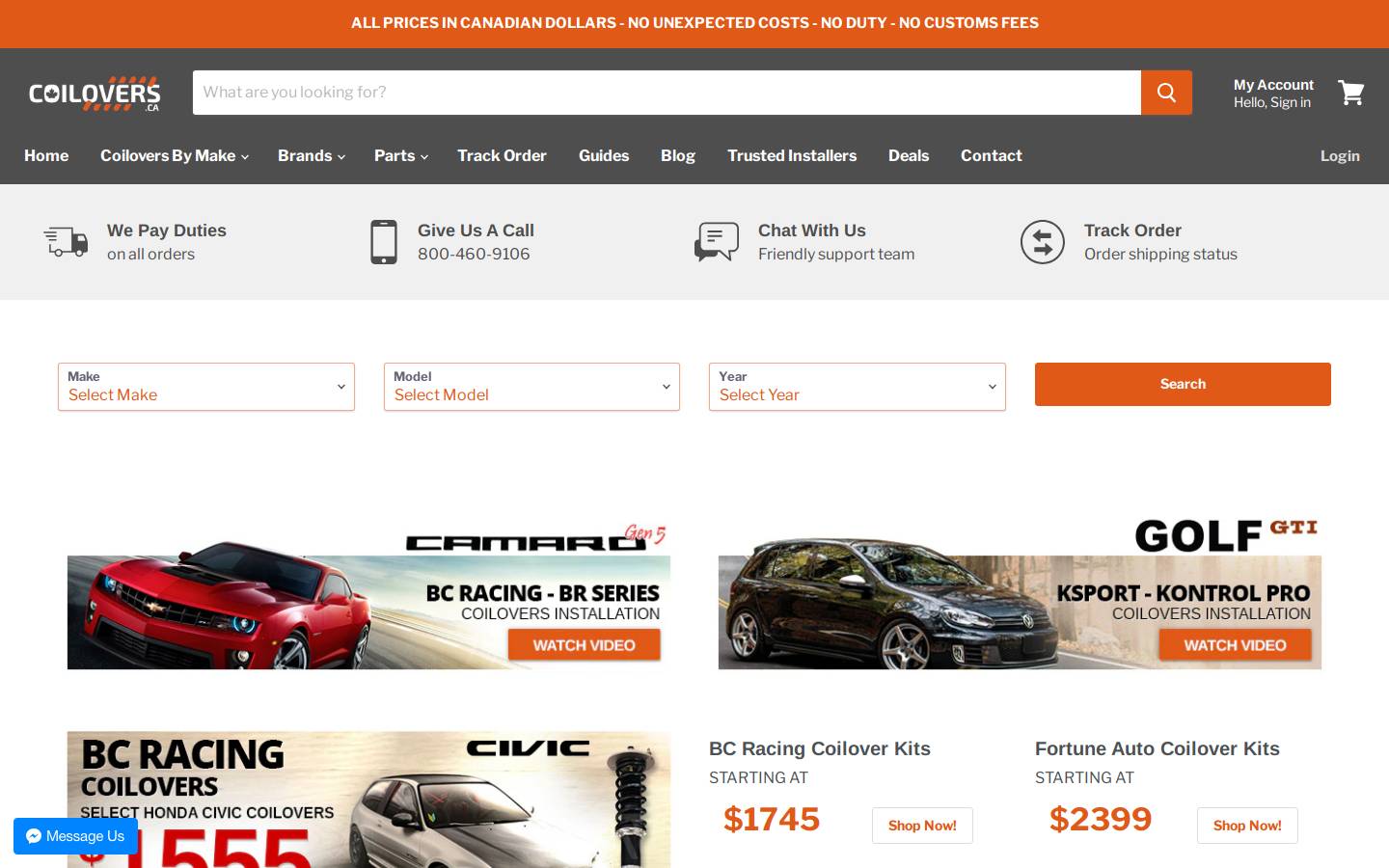Image resolution: width=1389 pixels, height=868 pixels.
Task: Click the track order arrows icon
Action: click(x=1043, y=242)
